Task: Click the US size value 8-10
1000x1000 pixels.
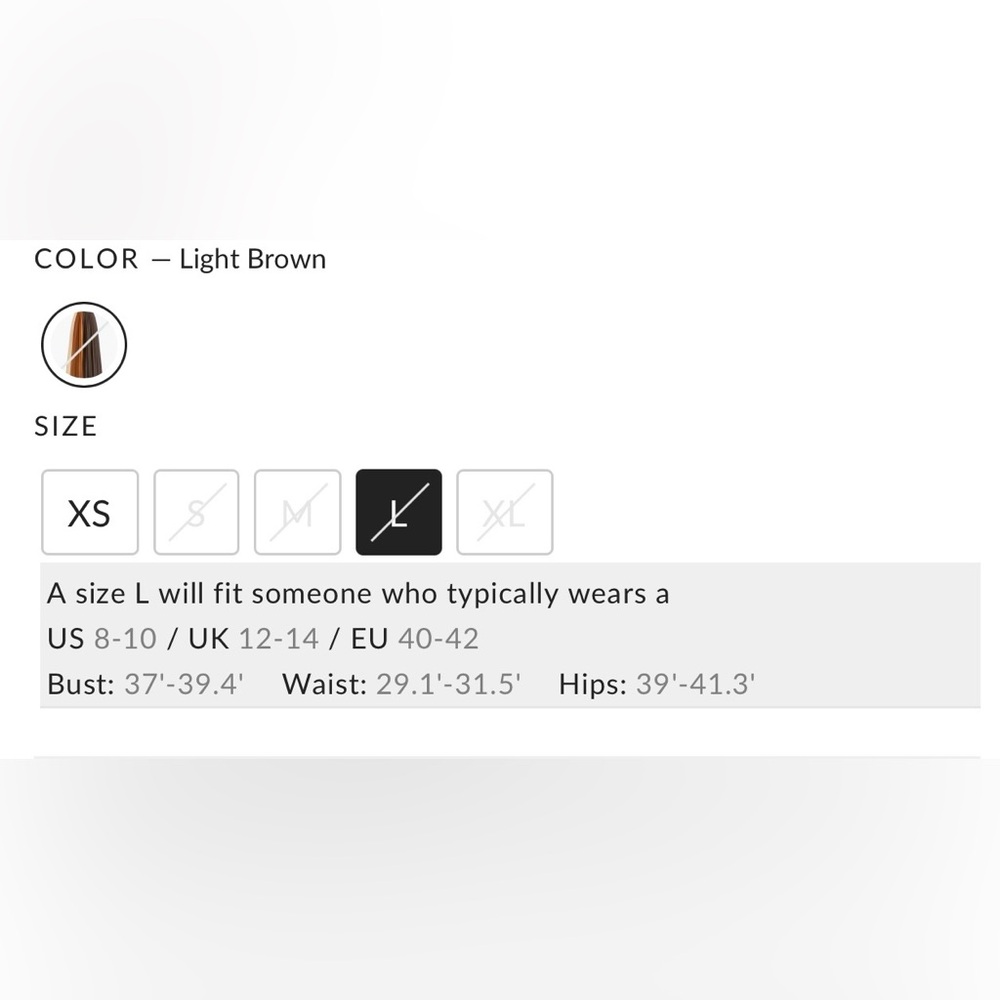Action: (x=125, y=638)
